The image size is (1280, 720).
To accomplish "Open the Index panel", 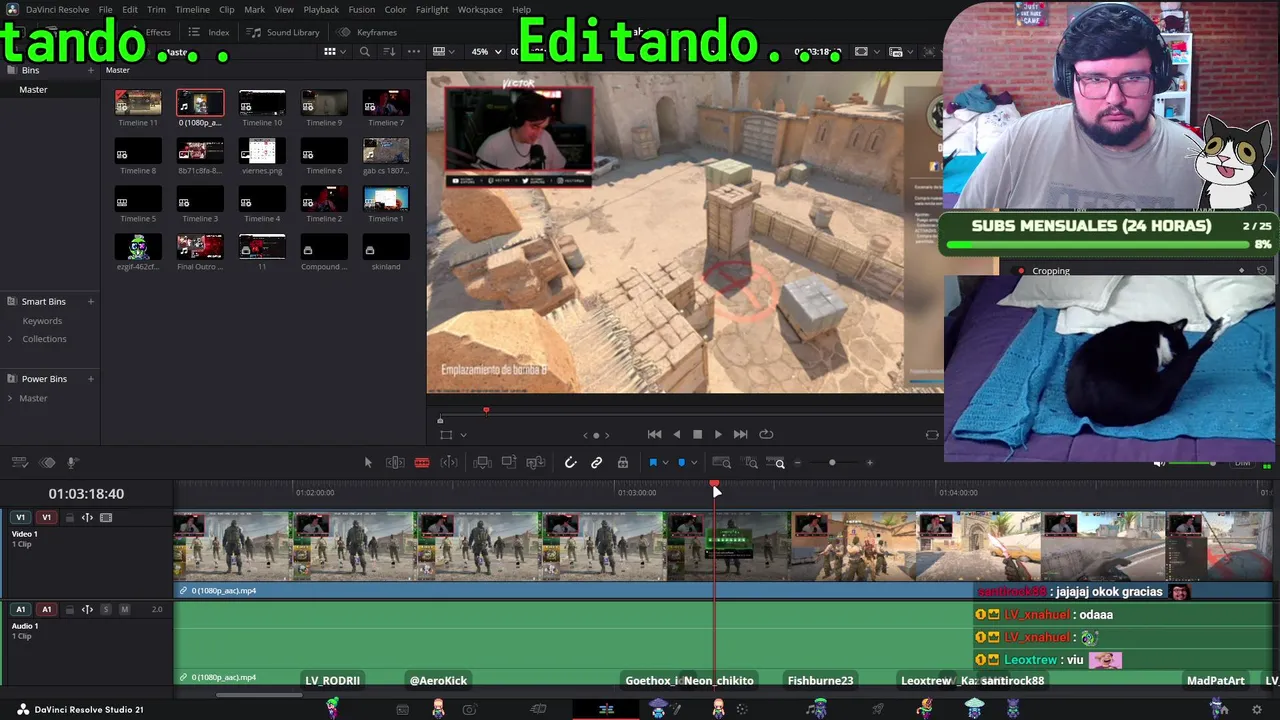I will point(209,32).
